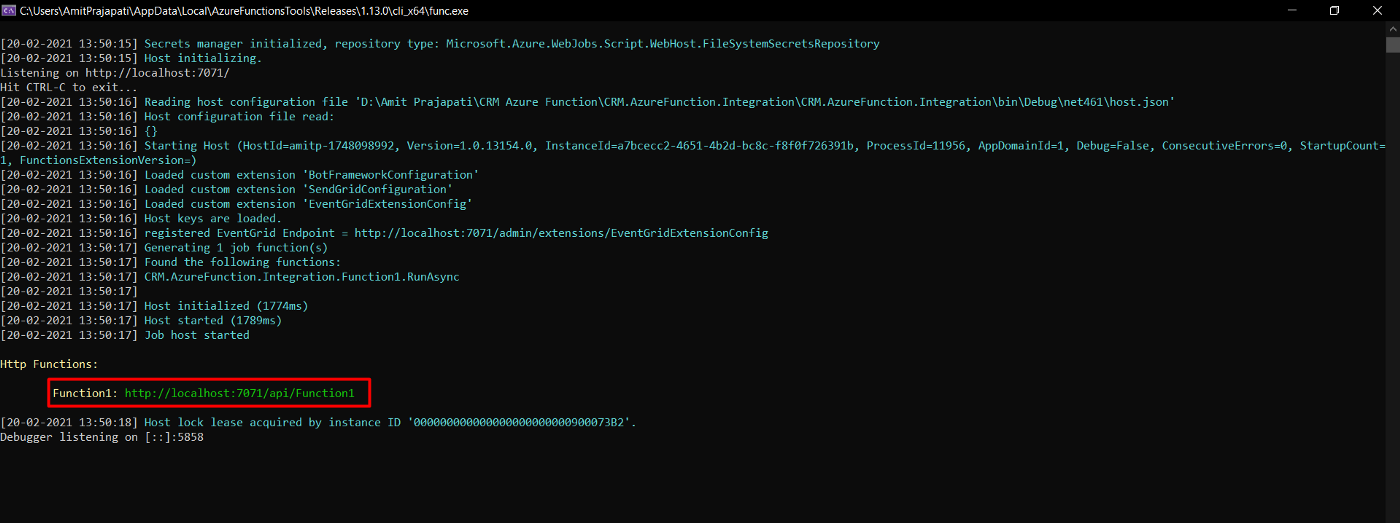
Task: Click the console icon in the title bar
Action: [9, 10]
